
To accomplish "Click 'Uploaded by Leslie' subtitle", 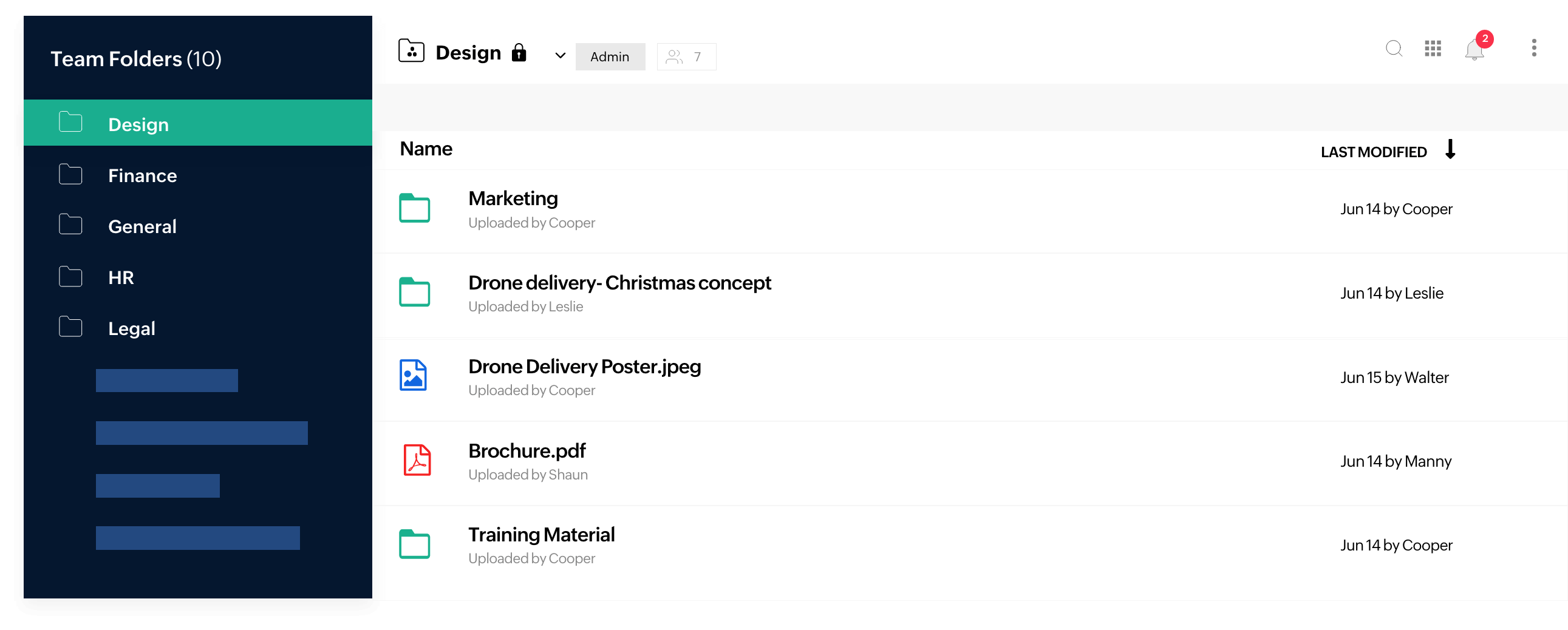I will [x=525, y=307].
